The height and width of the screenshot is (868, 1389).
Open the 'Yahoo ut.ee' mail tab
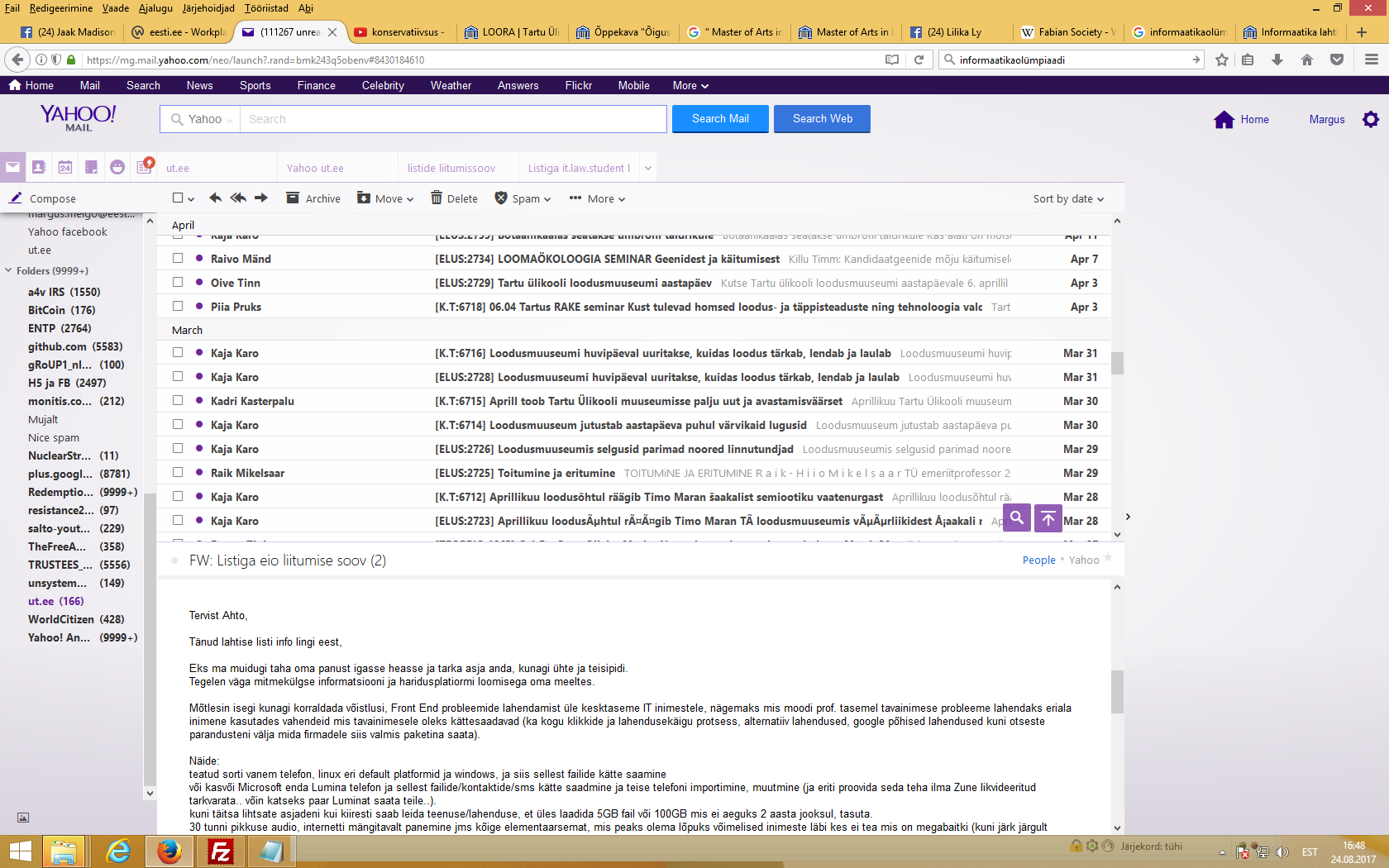[315, 168]
